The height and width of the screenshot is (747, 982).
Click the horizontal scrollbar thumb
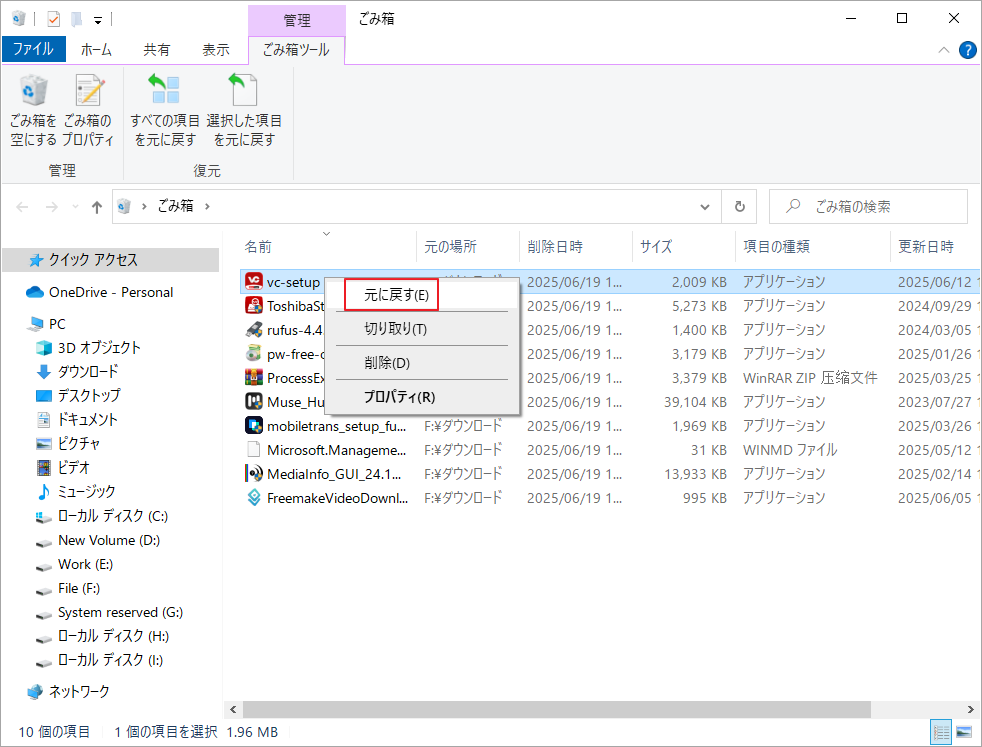click(557, 709)
